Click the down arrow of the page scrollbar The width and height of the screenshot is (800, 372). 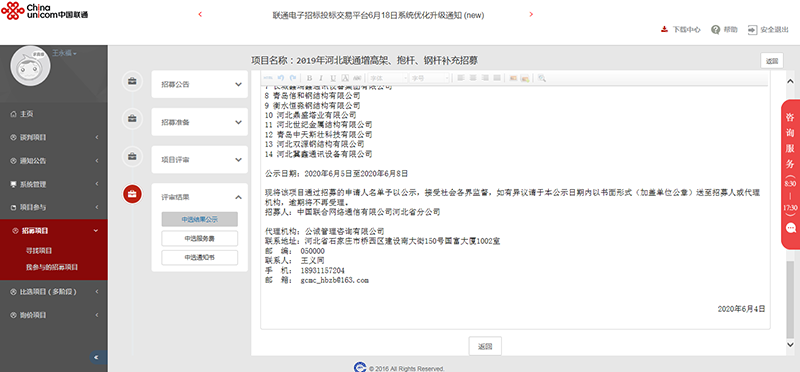tap(790, 345)
